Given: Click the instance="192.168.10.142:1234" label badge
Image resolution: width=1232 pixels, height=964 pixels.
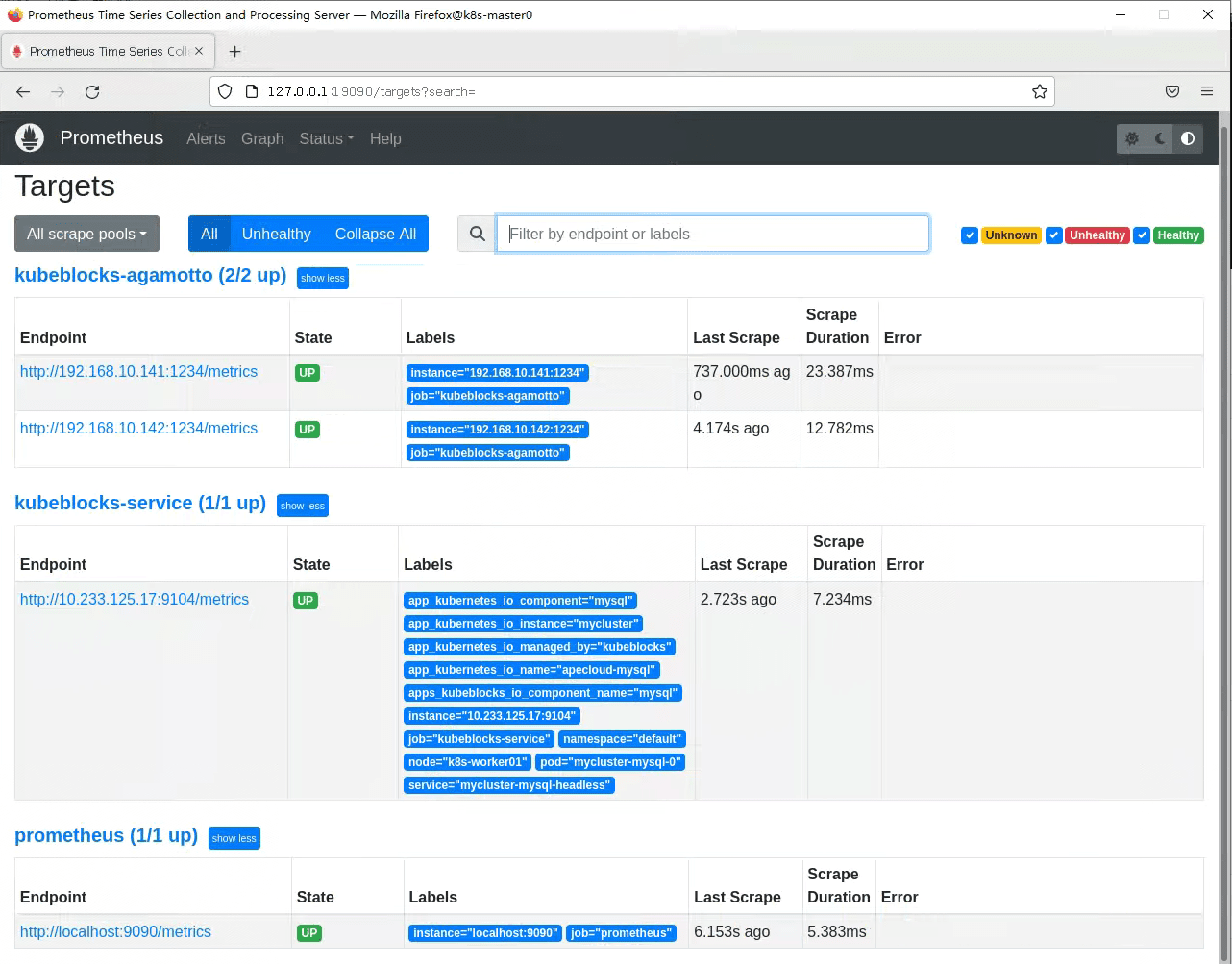Looking at the screenshot, I should click(x=497, y=430).
